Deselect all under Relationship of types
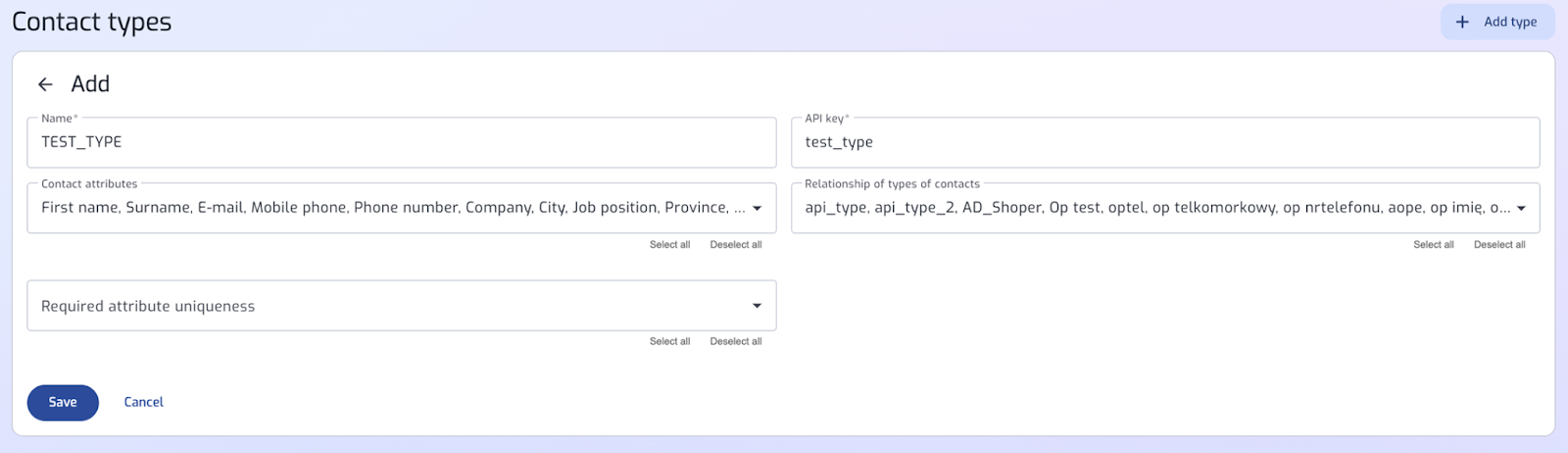Image resolution: width=1568 pixels, height=453 pixels. [x=1499, y=245]
